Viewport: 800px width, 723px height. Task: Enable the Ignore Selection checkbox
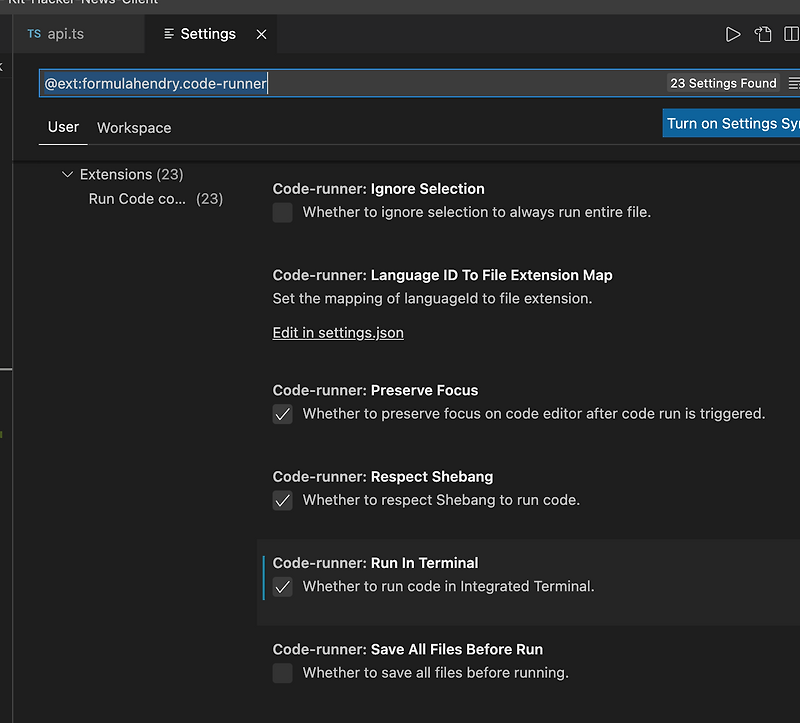283,212
